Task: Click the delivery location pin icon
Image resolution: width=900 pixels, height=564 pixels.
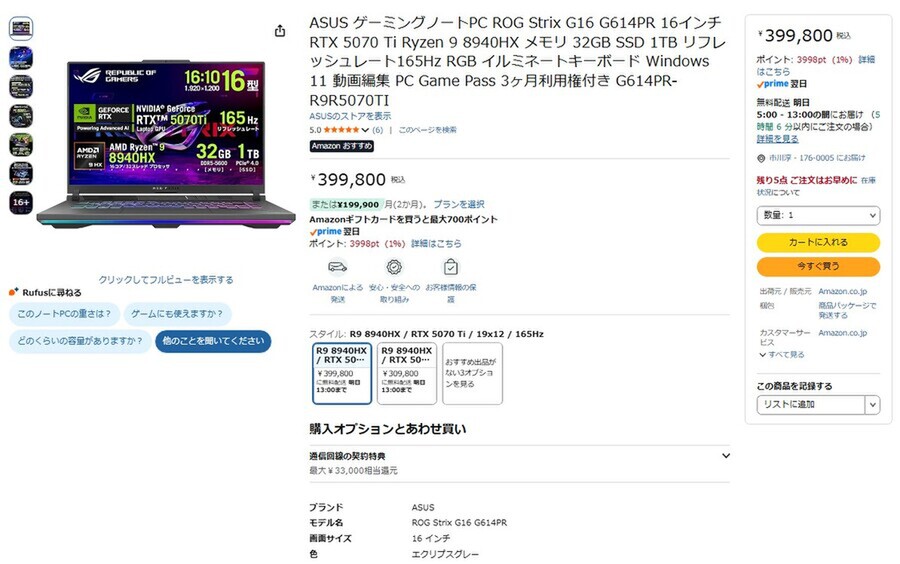Action: click(x=761, y=158)
